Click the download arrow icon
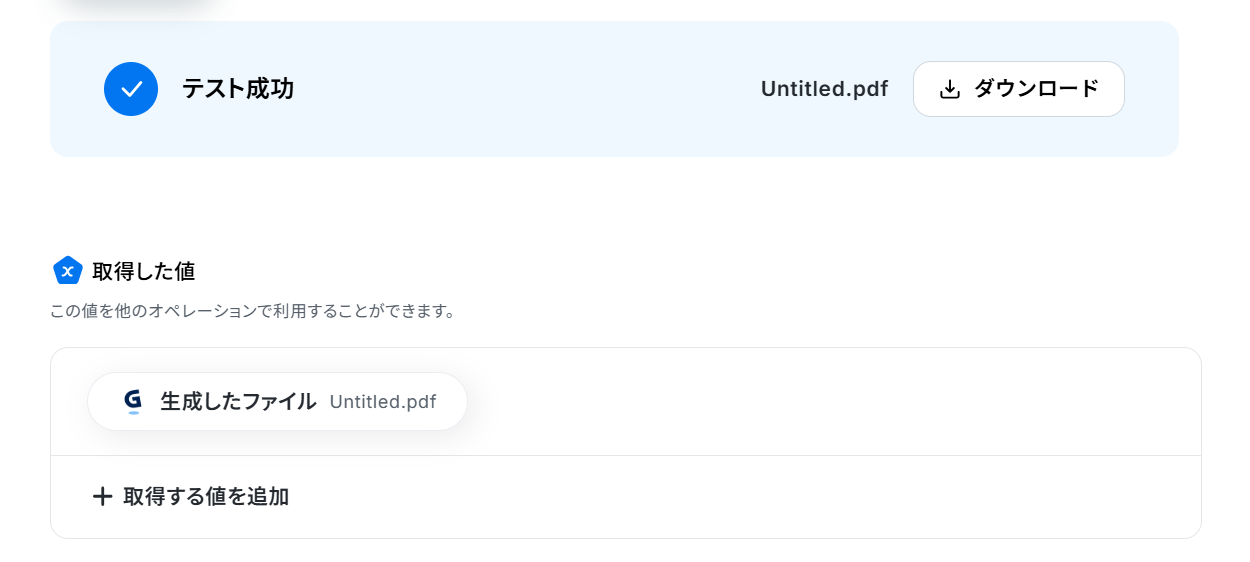Image resolution: width=1250 pixels, height=562 pixels. click(x=950, y=89)
